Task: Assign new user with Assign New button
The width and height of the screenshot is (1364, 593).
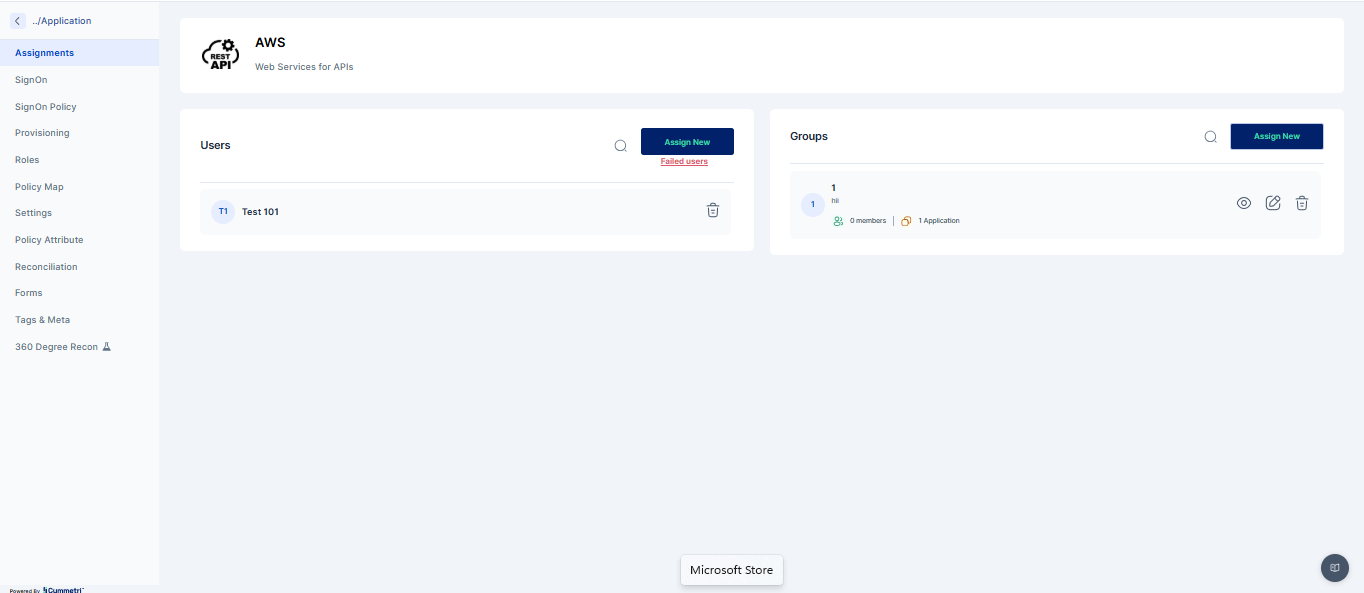Action: tap(687, 142)
